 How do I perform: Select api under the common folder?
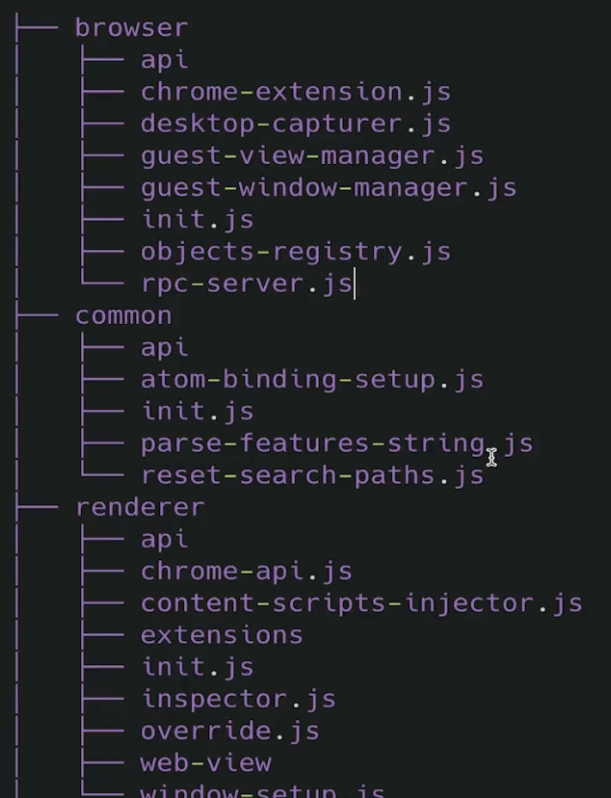[x=164, y=348]
